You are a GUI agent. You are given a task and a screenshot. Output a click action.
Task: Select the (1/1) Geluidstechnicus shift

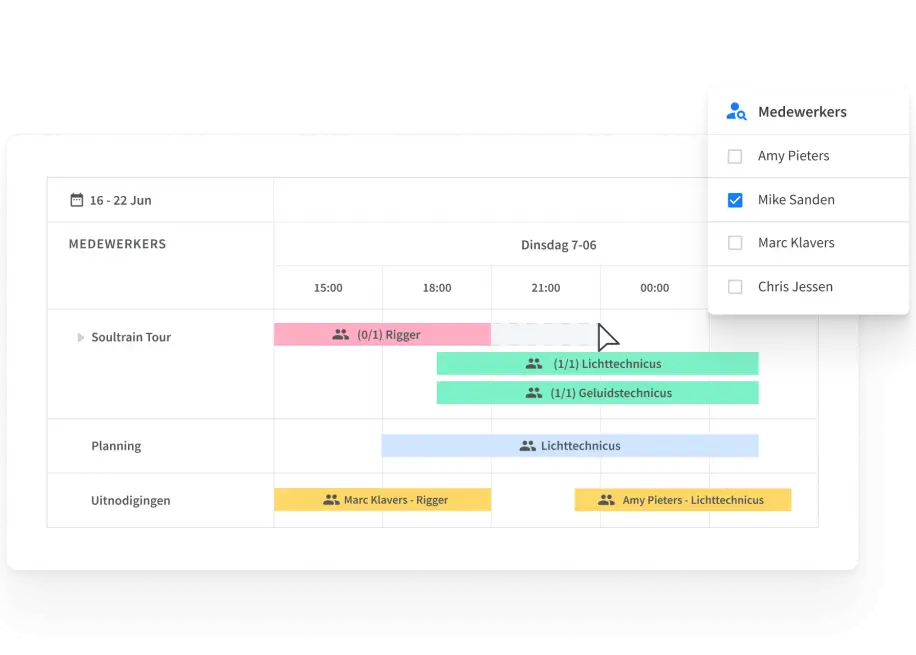pyautogui.click(x=598, y=393)
